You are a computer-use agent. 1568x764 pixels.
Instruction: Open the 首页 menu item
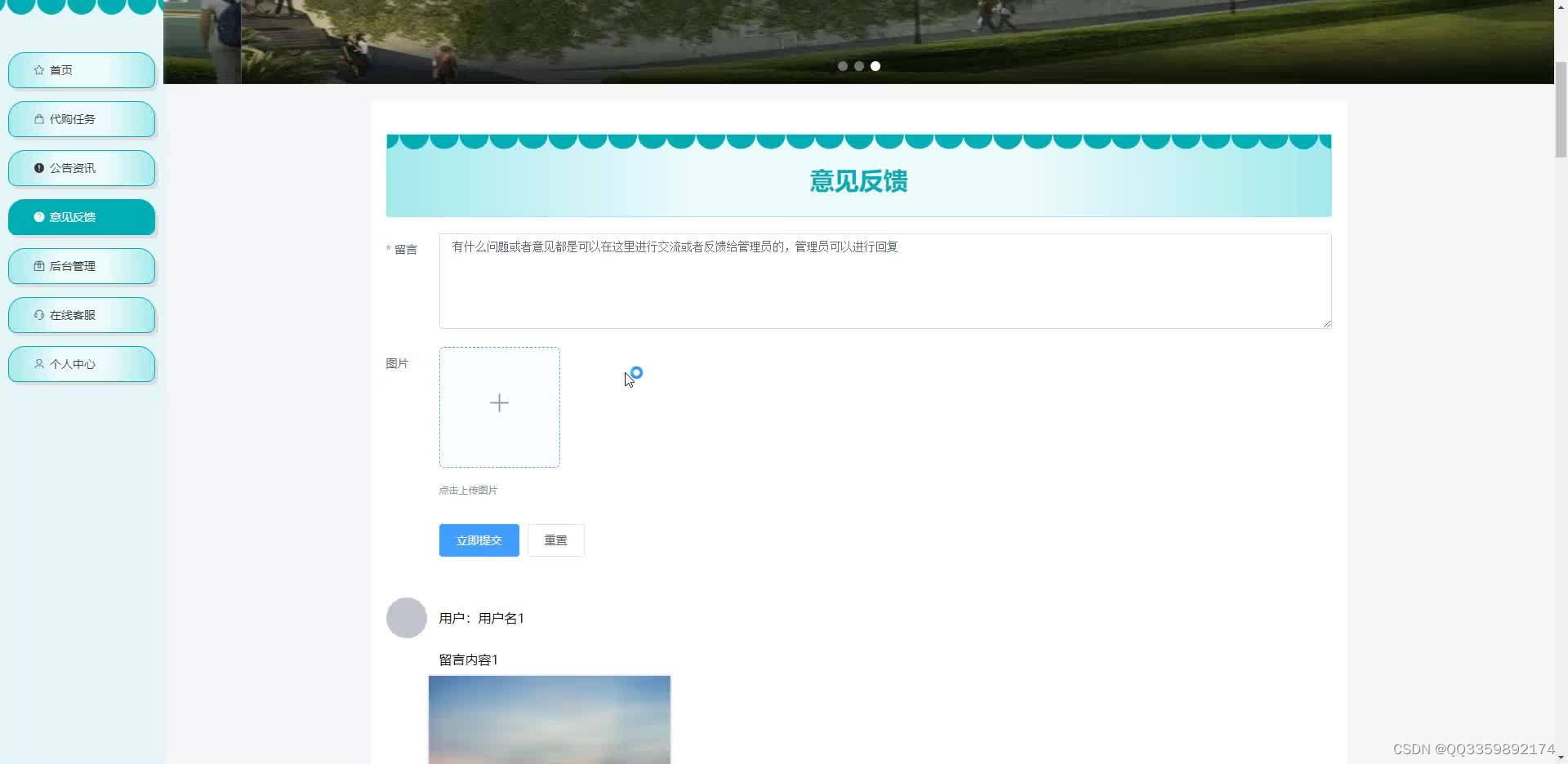click(x=82, y=70)
